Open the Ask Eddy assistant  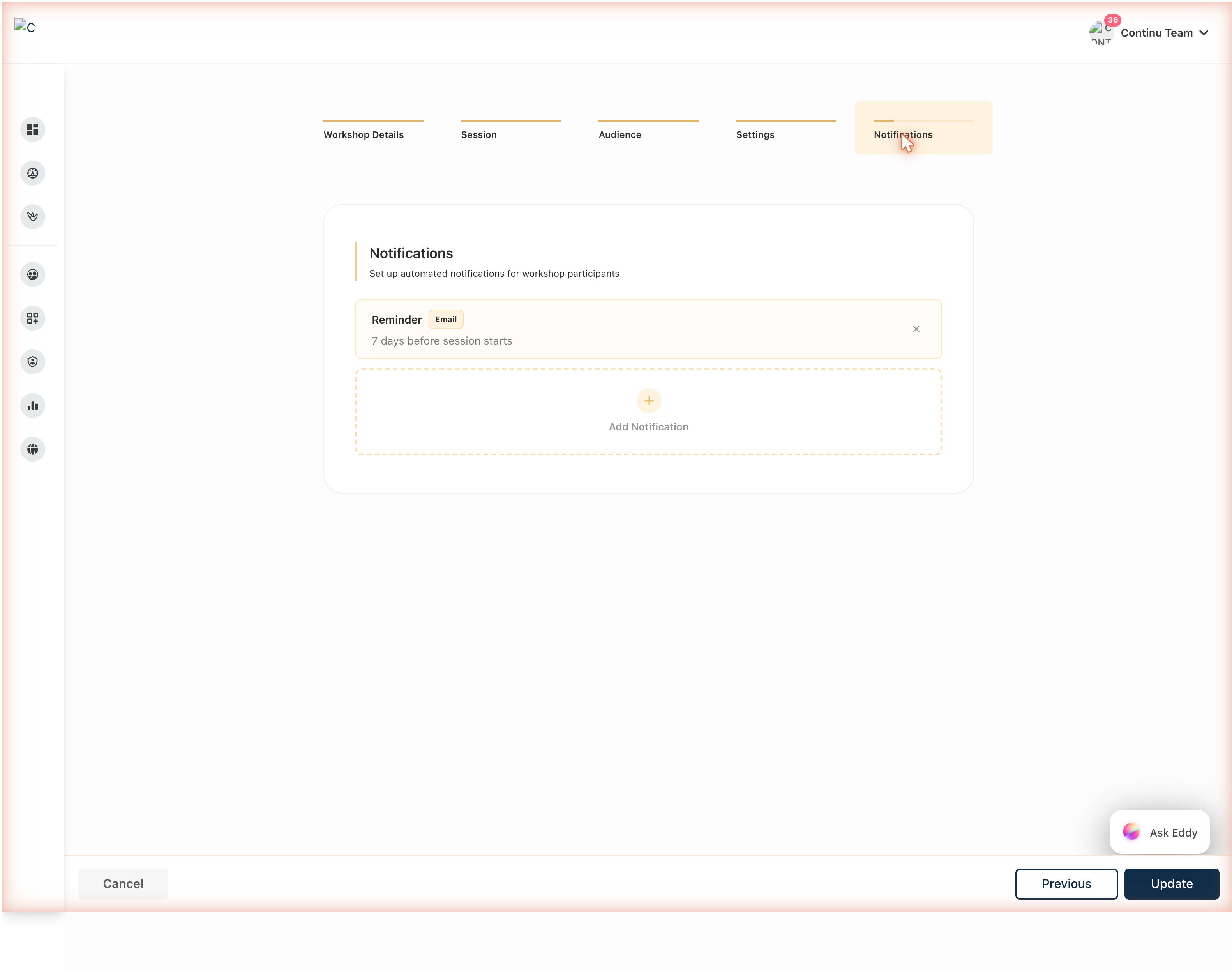1160,832
